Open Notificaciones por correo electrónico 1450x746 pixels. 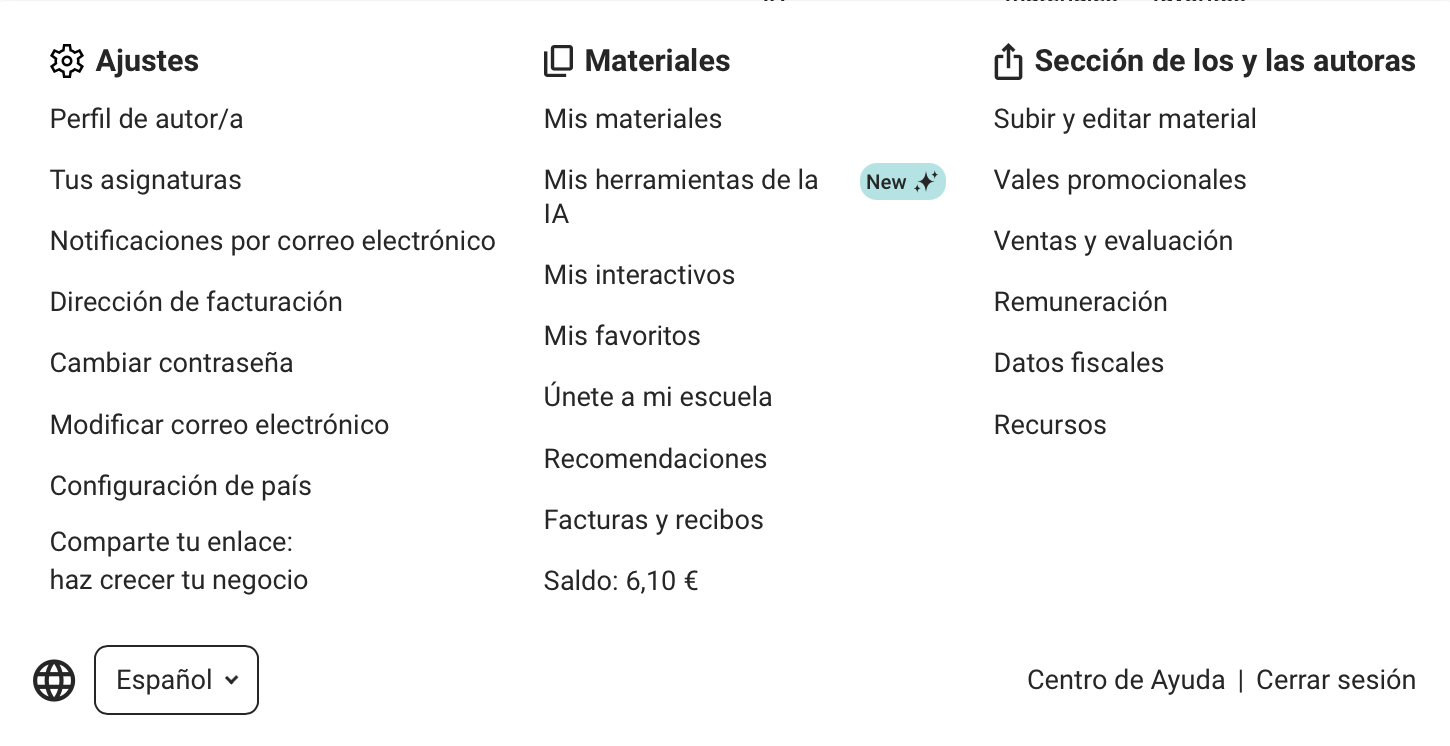pyautogui.click(x=272, y=241)
